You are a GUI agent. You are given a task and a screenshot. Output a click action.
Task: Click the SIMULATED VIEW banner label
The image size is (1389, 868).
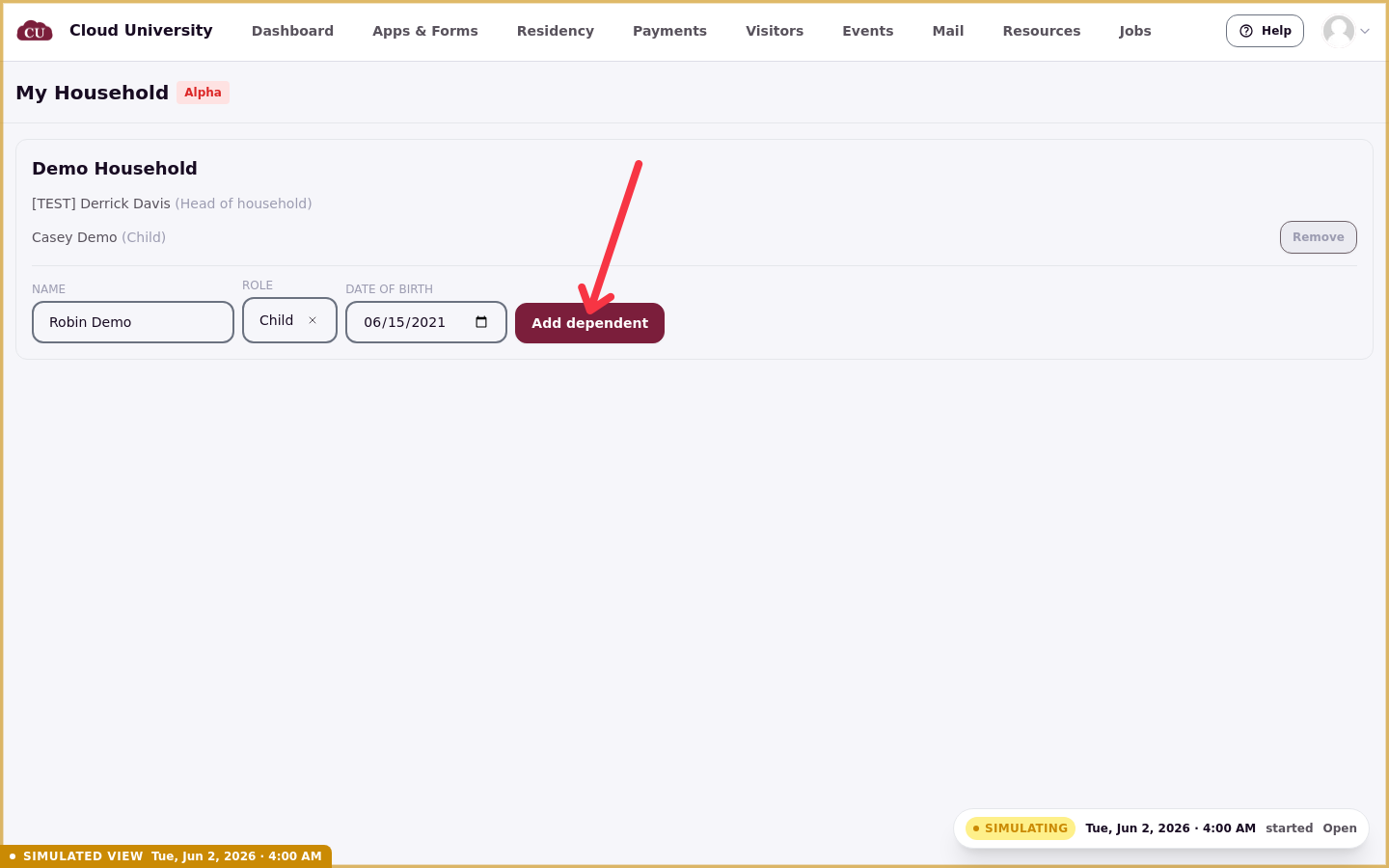[83, 856]
